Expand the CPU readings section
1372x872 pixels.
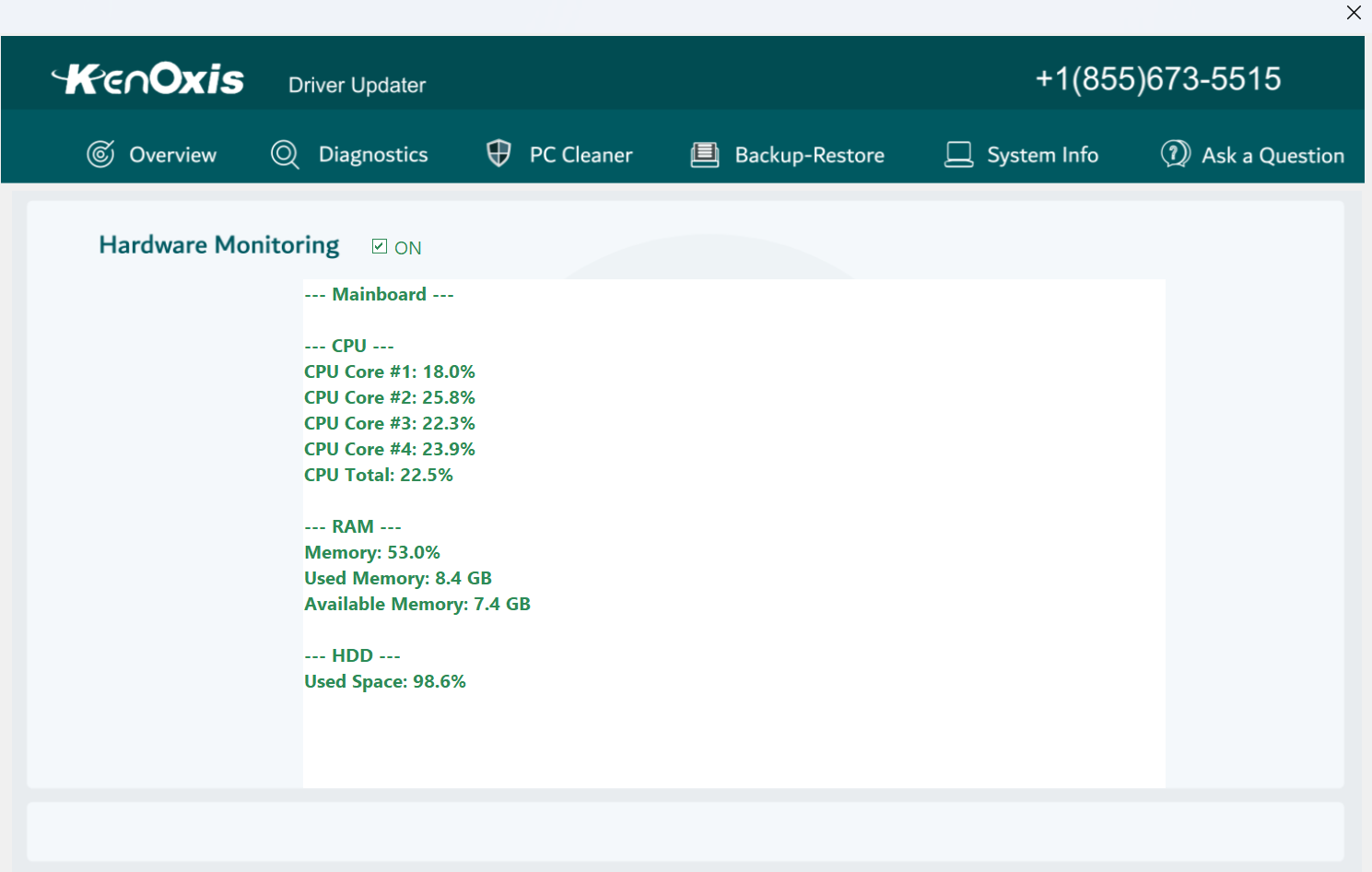click(349, 345)
